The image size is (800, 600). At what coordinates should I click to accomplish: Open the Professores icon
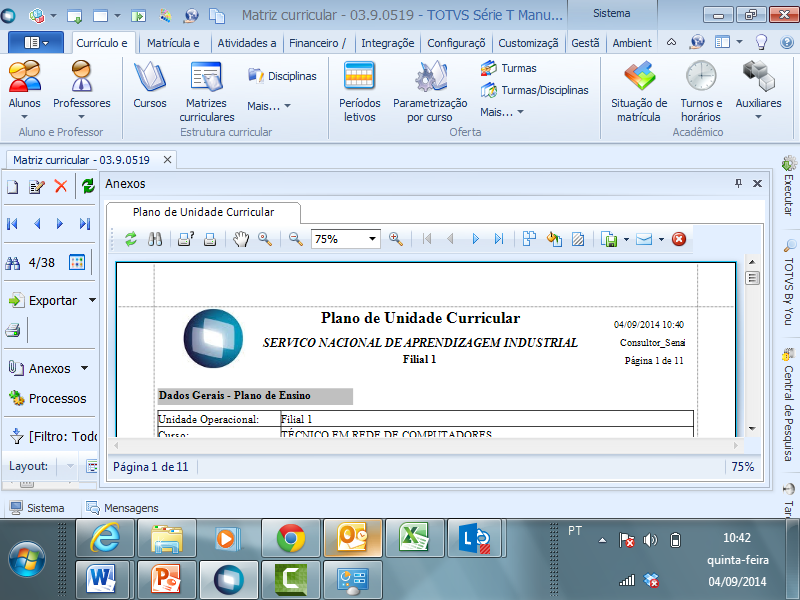point(82,84)
